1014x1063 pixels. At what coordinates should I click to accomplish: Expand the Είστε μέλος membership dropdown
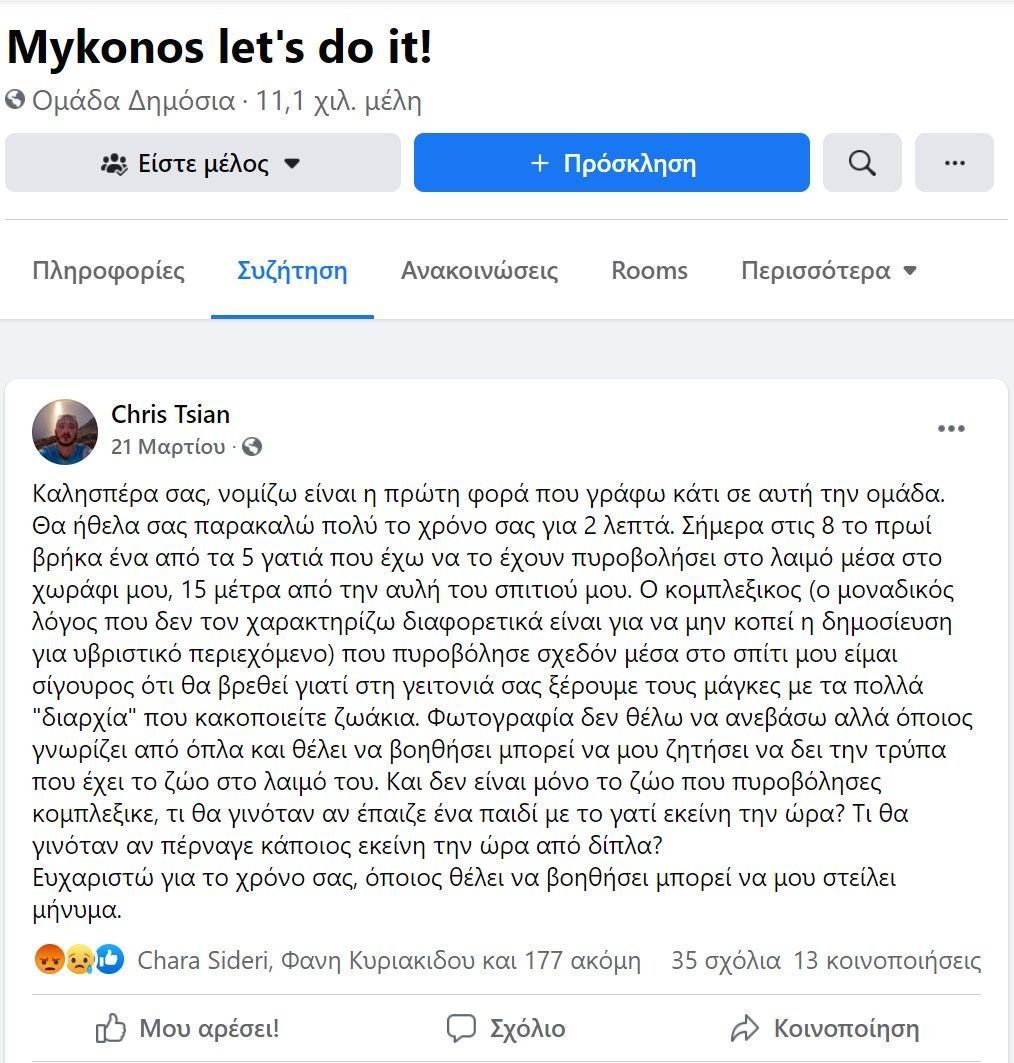[203, 163]
